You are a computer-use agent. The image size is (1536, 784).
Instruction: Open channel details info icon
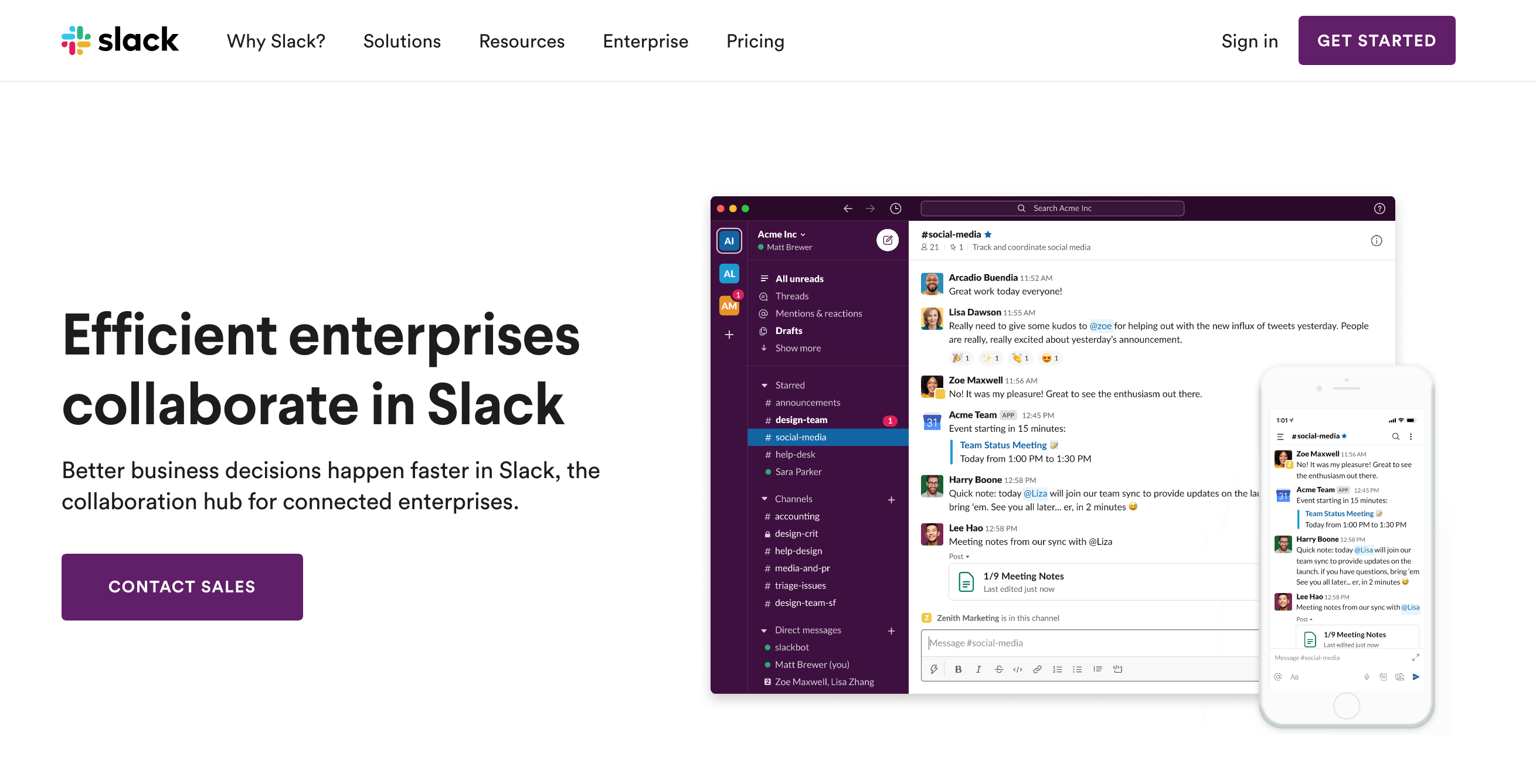[x=1376, y=241]
